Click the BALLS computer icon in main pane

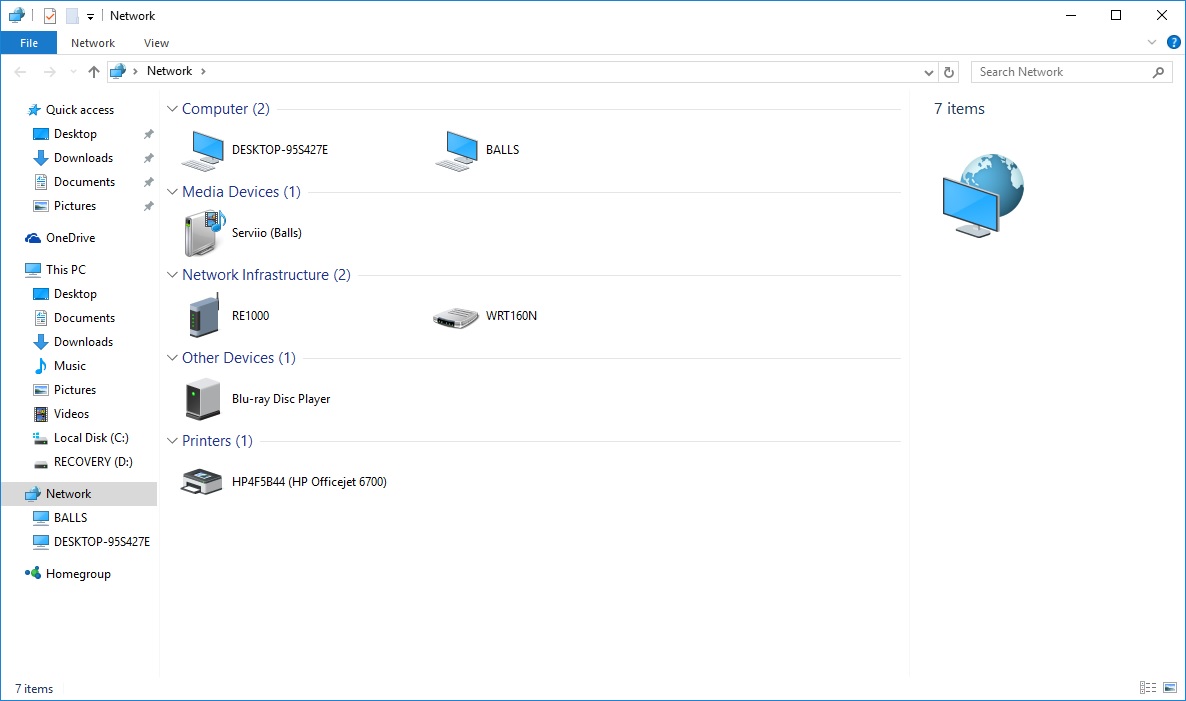[x=459, y=150]
